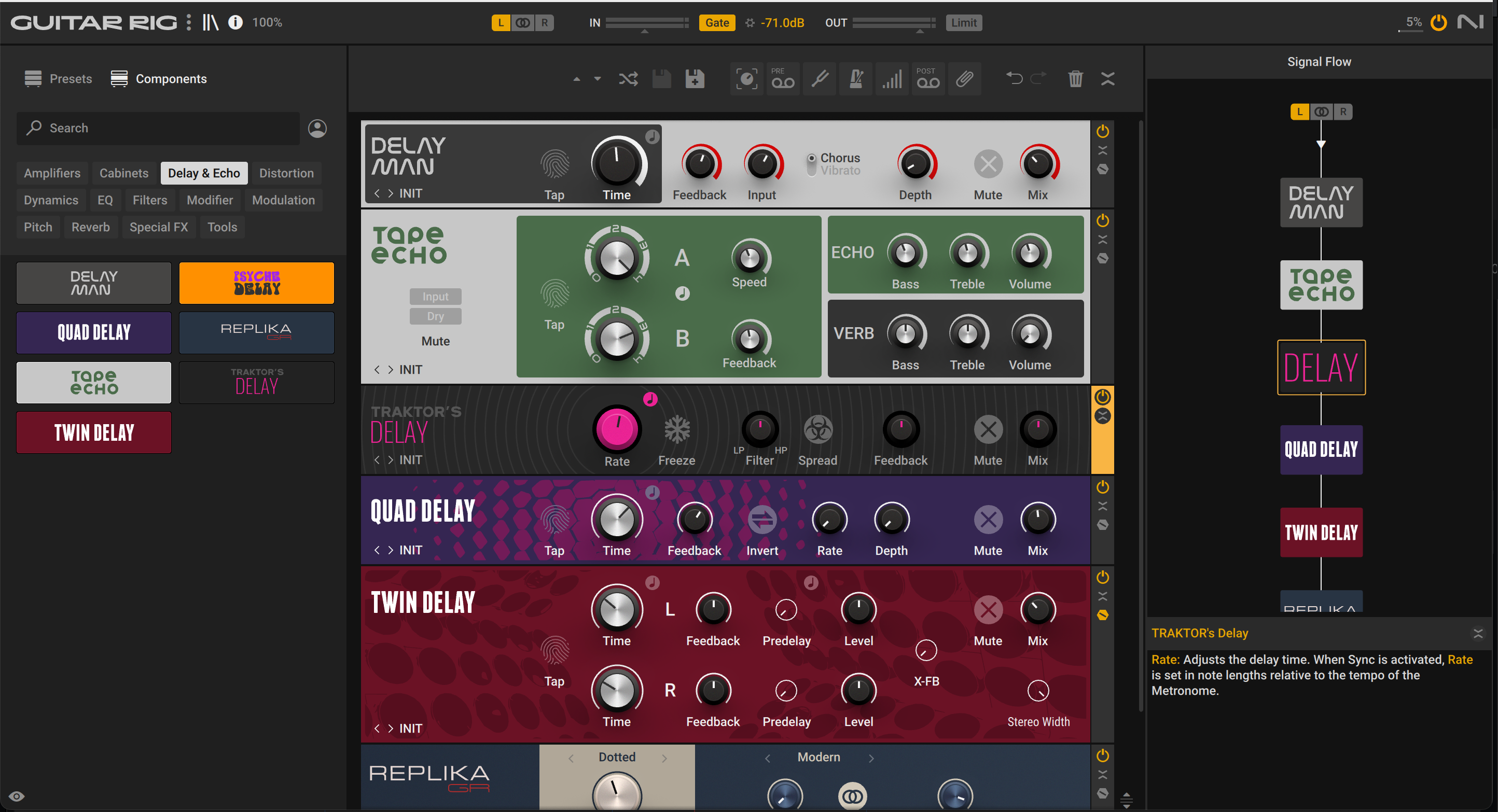The width and height of the screenshot is (1498, 812).
Task: Select the Amplifiers category
Action: click(x=52, y=173)
